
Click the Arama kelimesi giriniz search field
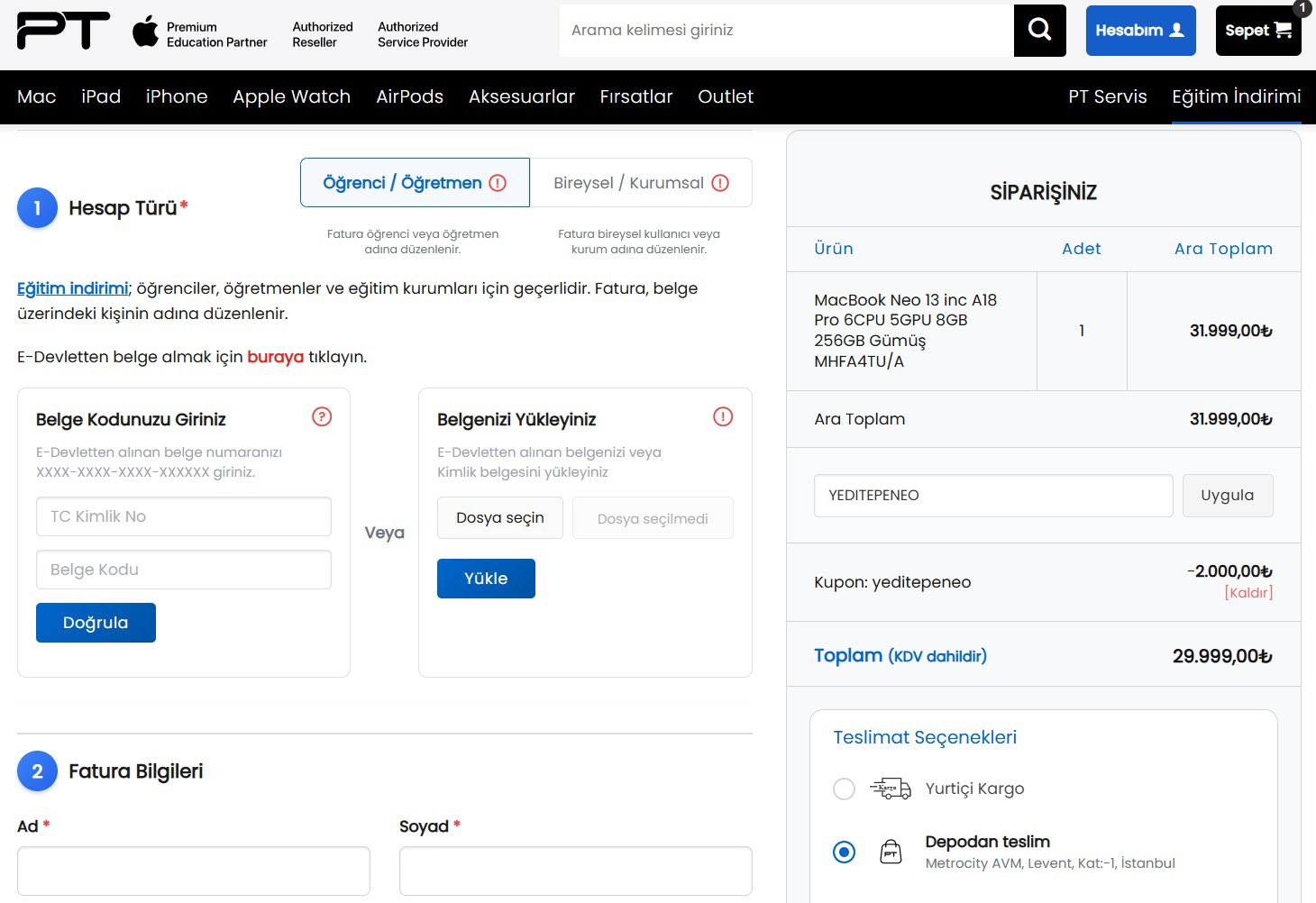787,31
